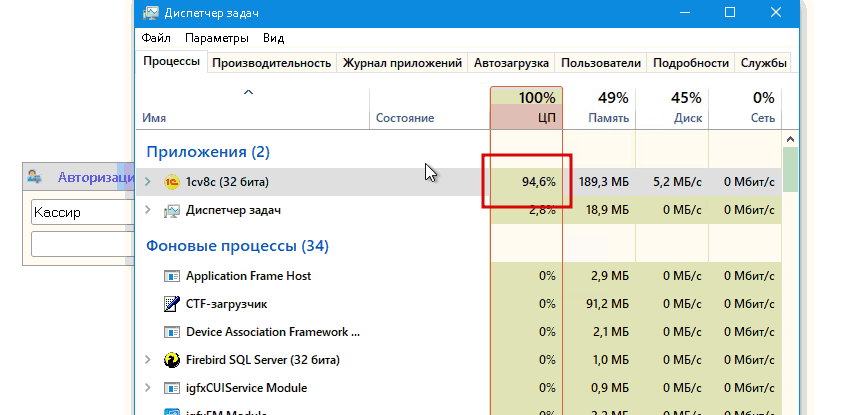This screenshot has width=846, height=415.
Task: Select Firebird SQL Server (32 бита) name
Action: (263, 360)
